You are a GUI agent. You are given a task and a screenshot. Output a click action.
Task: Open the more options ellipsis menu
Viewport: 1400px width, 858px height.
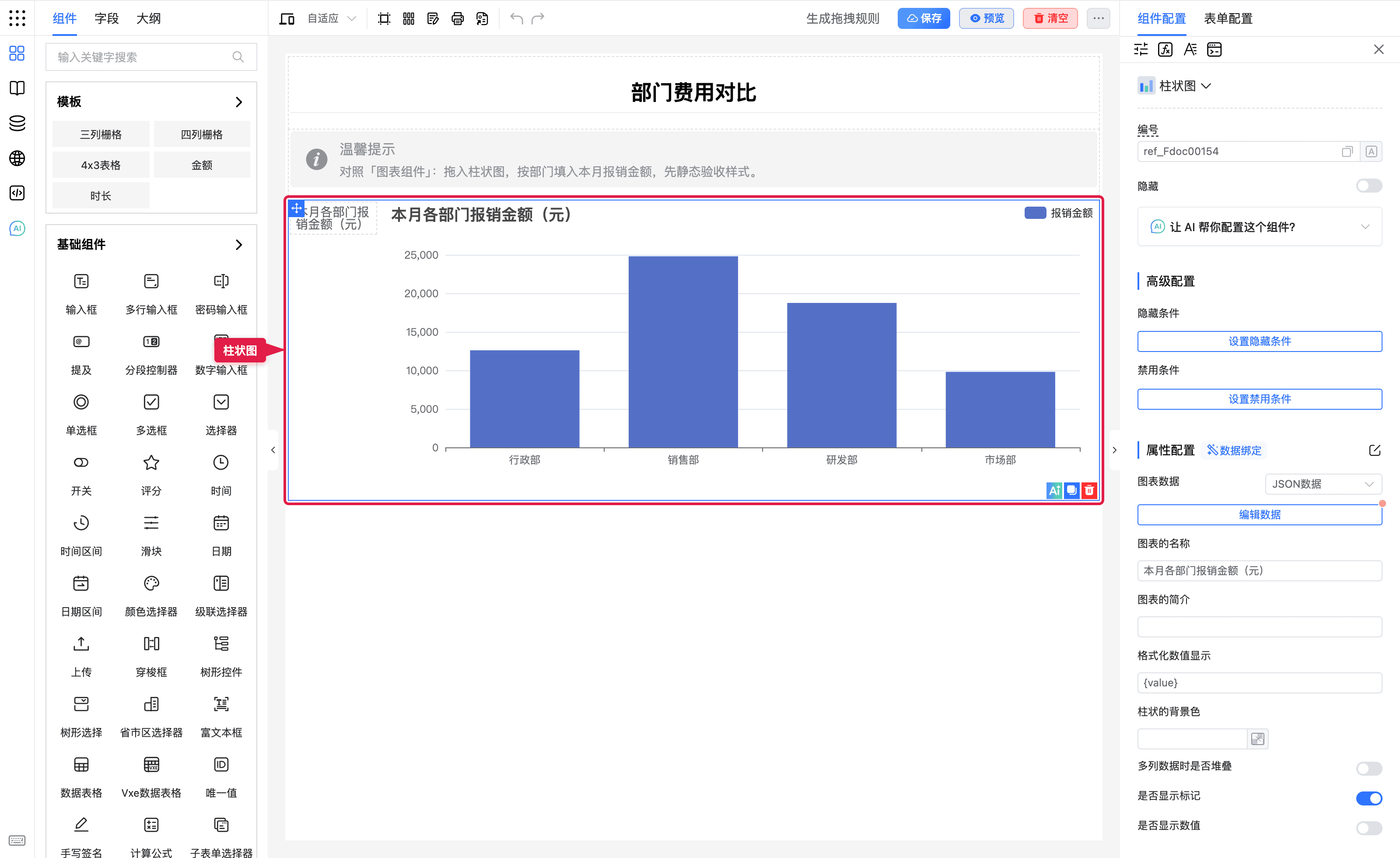coord(1098,19)
